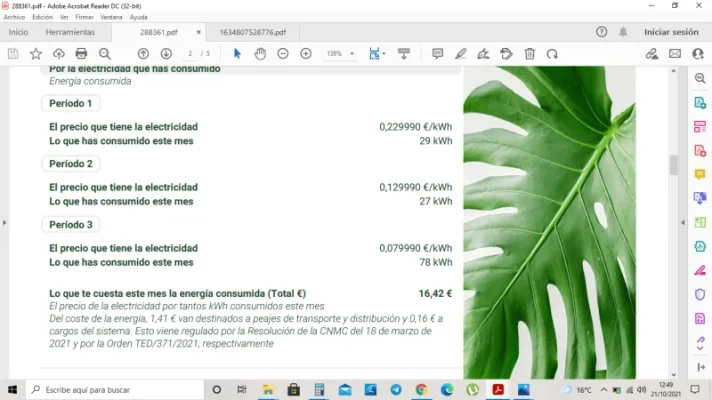
Task: Open the Firmar menu
Action: pyautogui.click(x=84, y=17)
